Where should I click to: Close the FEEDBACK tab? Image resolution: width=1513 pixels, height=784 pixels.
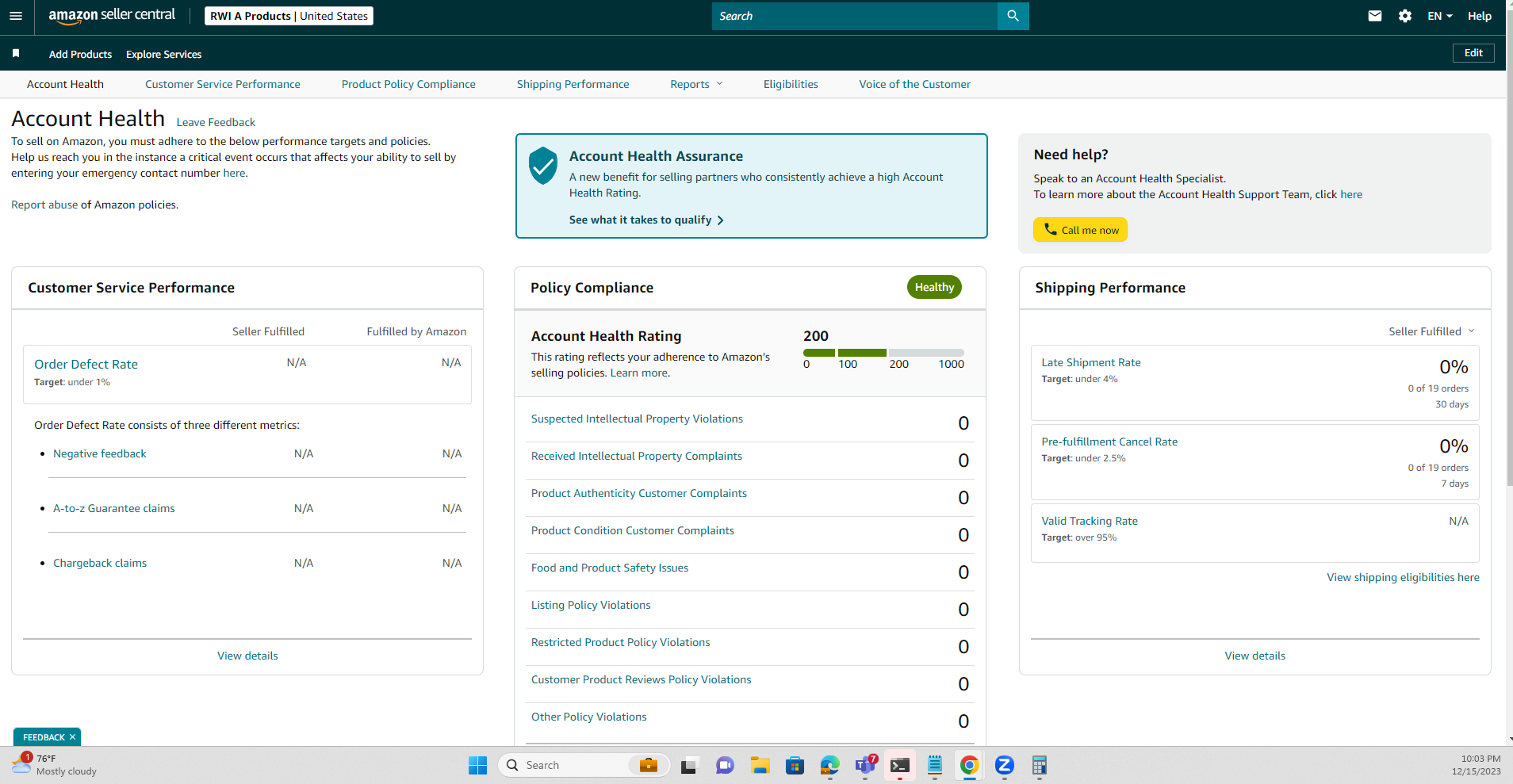[x=72, y=737]
